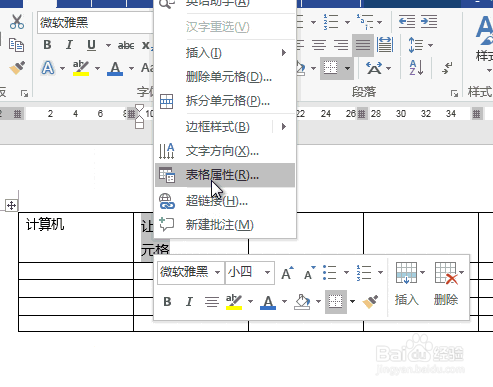Screen dimensions: 493x387
Task: Click the multilevel list icon in ribbon
Action: (365, 22)
